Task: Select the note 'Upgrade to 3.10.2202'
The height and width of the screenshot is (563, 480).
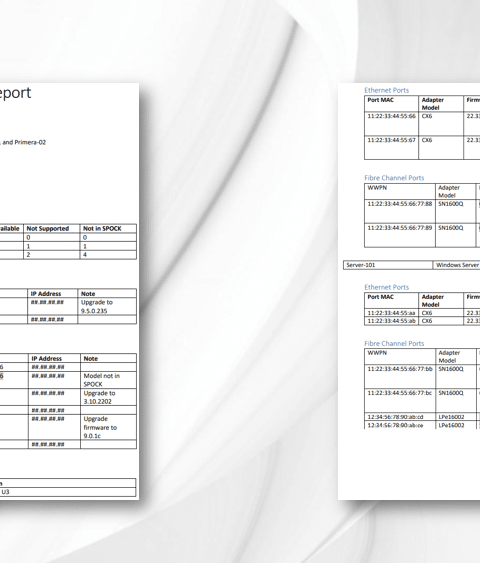Action: click(x=99, y=397)
